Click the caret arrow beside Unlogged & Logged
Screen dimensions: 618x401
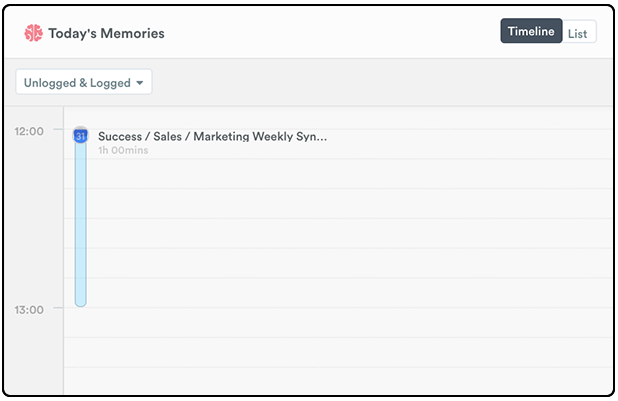click(140, 83)
